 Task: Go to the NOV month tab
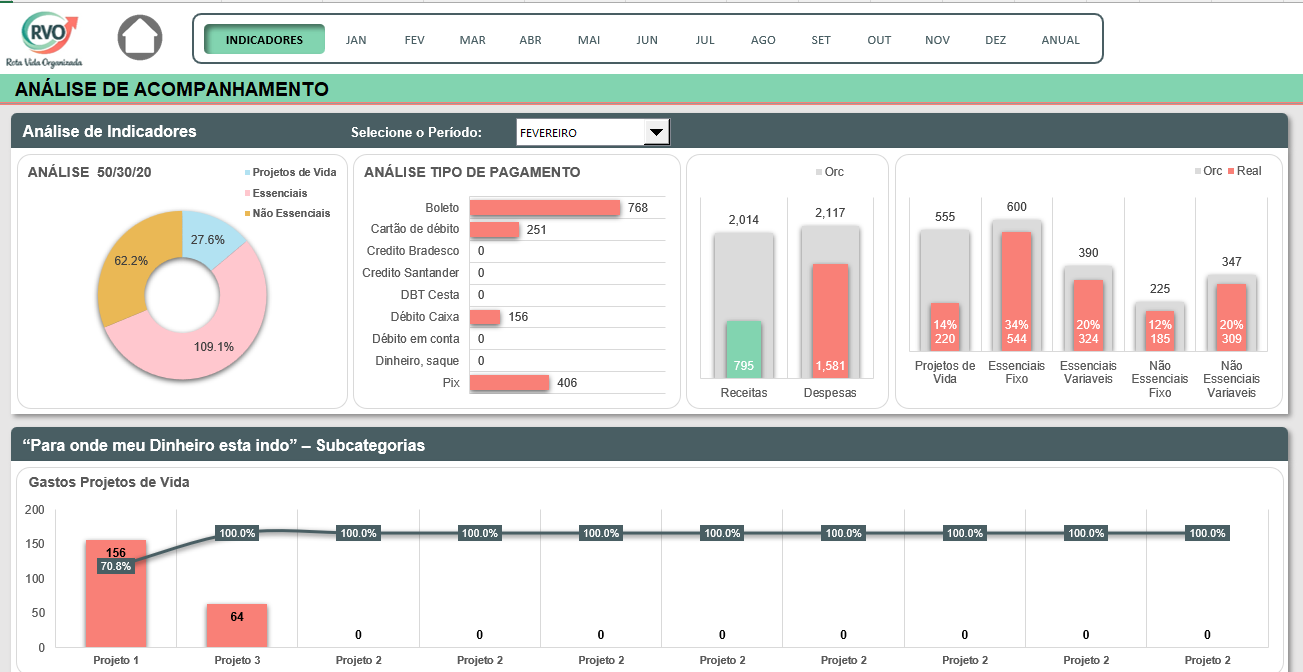[x=937, y=40]
